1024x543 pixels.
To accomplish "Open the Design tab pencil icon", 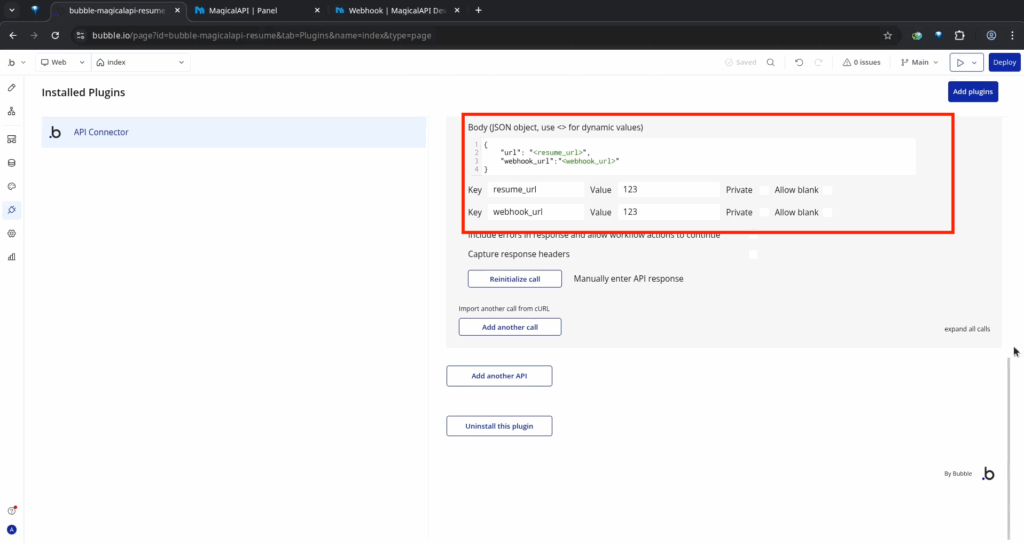I will [x=12, y=88].
